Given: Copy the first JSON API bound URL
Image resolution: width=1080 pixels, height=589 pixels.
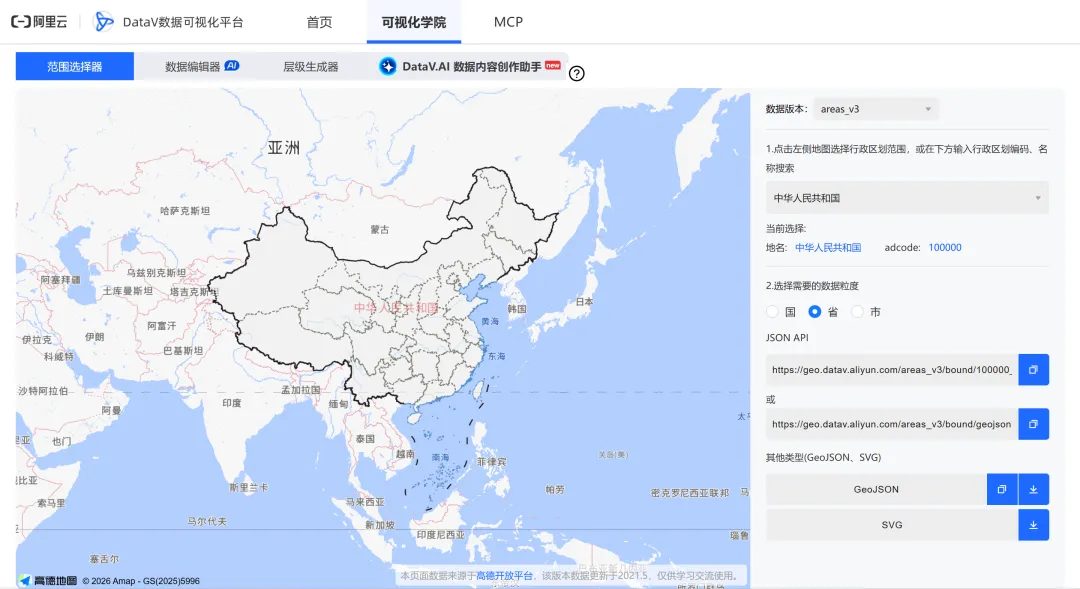Looking at the screenshot, I should point(1033,370).
